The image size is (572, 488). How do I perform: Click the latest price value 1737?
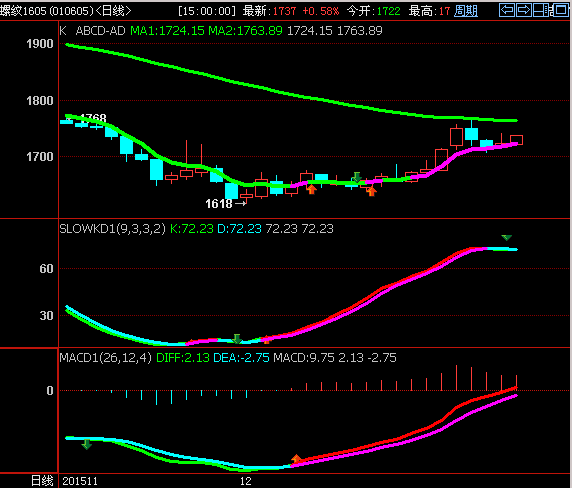[x=285, y=11]
